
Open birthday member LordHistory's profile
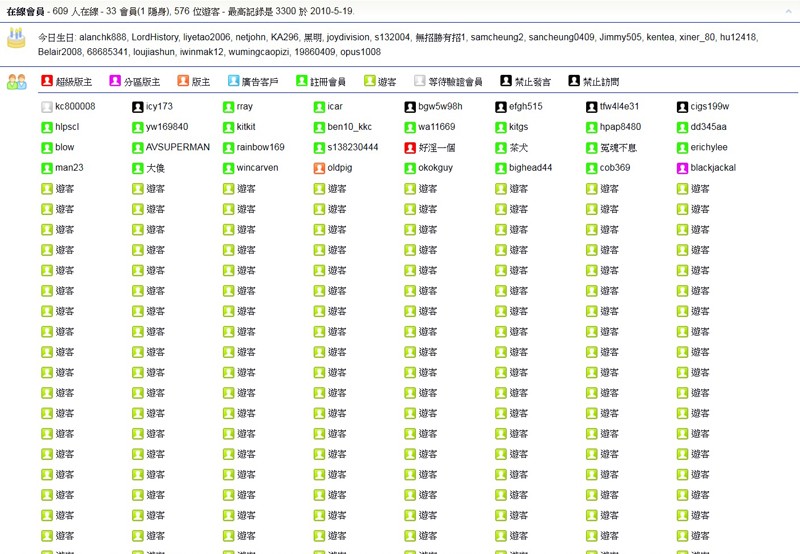coord(155,37)
